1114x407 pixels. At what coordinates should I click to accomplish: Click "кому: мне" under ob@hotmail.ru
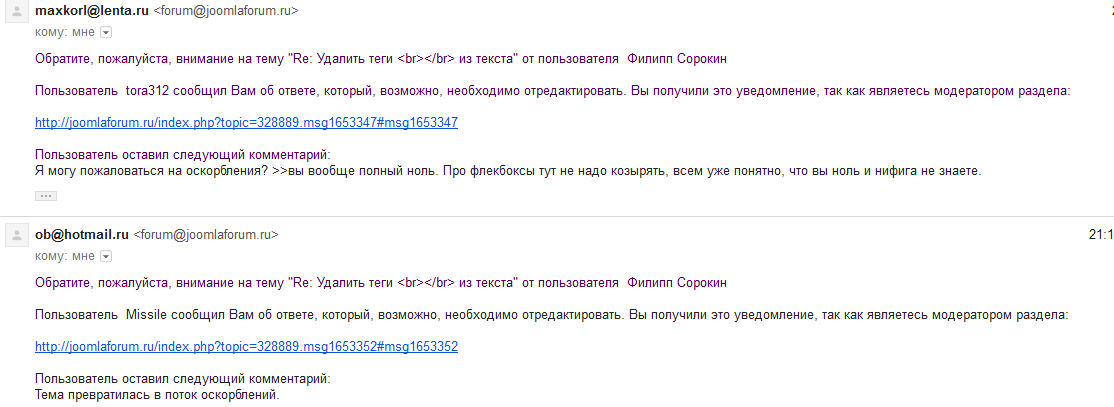[x=65, y=256]
